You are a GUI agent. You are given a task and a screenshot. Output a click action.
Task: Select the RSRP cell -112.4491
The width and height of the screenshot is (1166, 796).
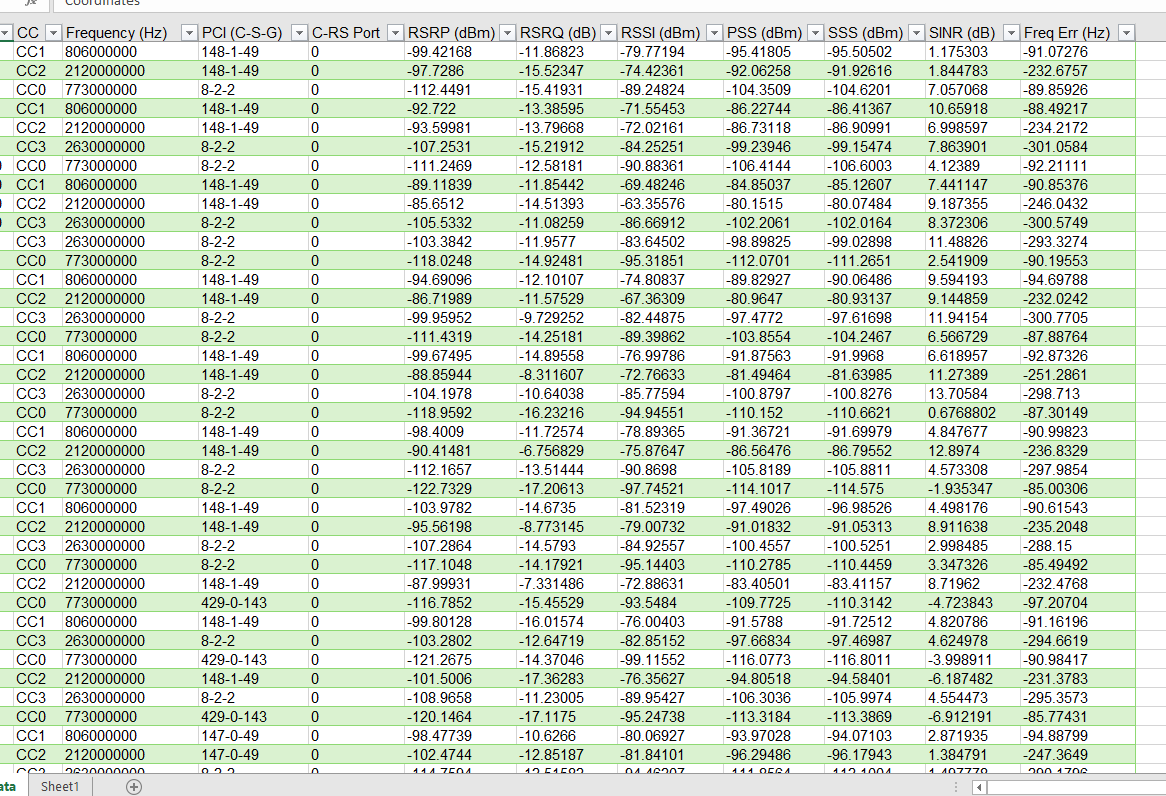coord(460,90)
